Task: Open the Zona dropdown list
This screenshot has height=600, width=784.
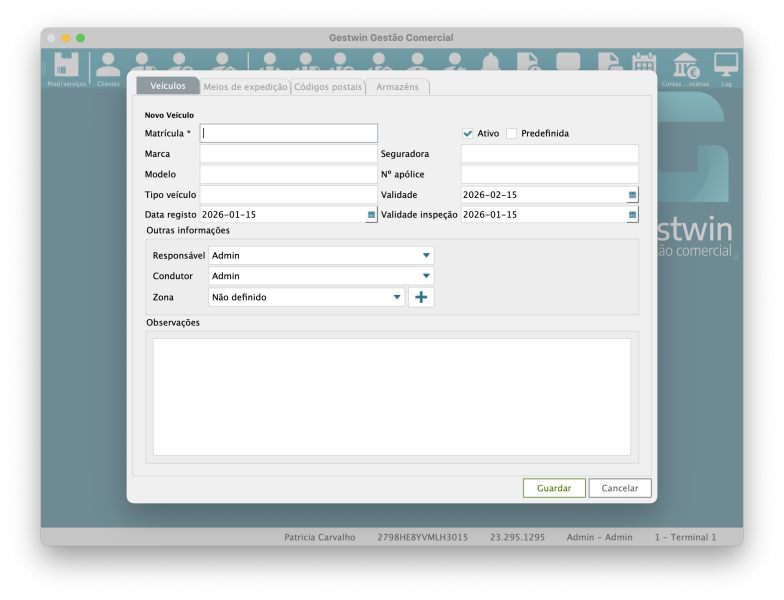Action: 397,297
